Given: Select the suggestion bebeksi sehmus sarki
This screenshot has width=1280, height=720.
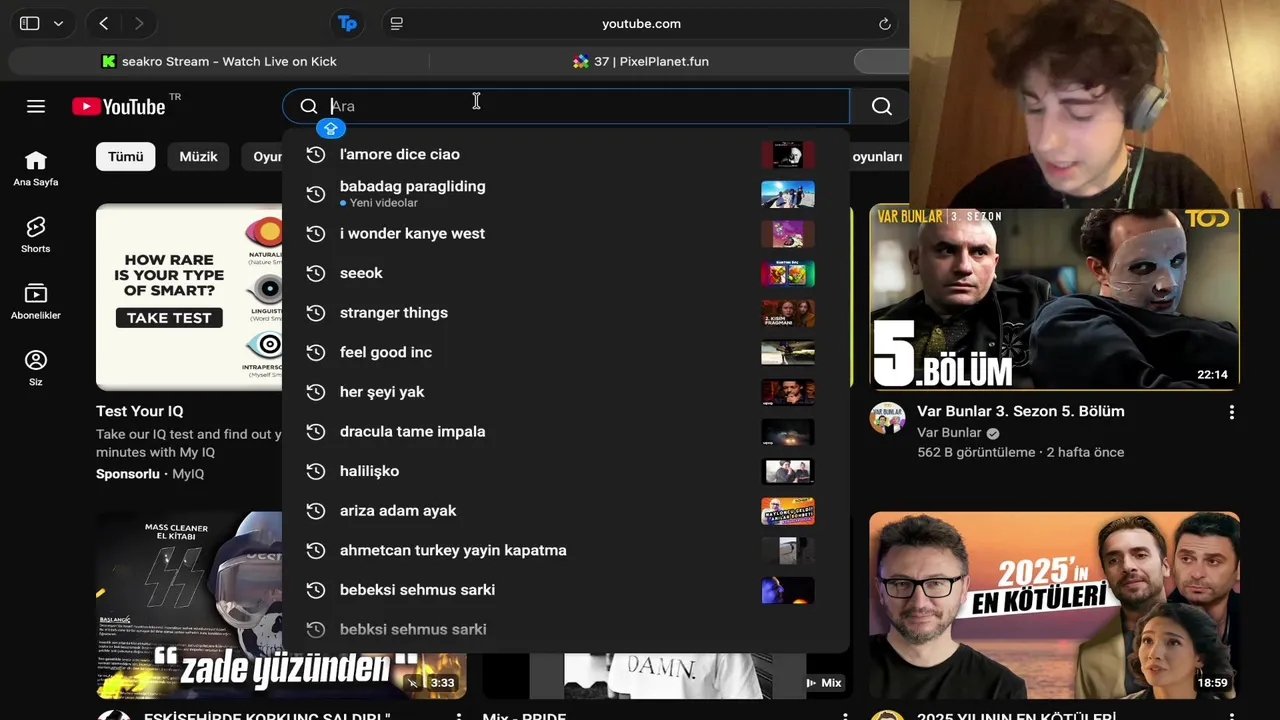Looking at the screenshot, I should (566, 590).
